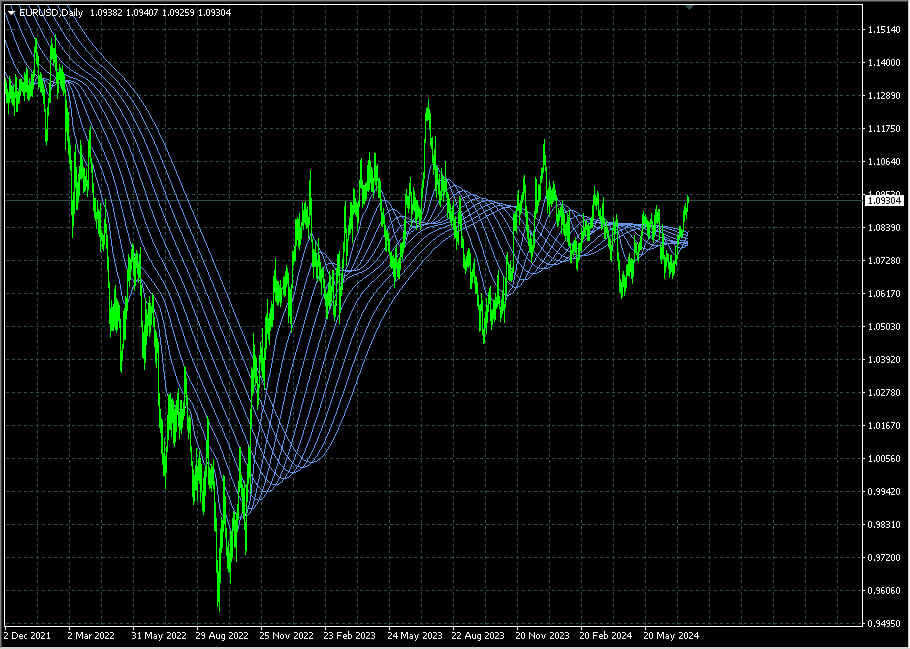Click the 1.07280 price axis label
The width and height of the screenshot is (910, 649).
pyautogui.click(x=884, y=261)
